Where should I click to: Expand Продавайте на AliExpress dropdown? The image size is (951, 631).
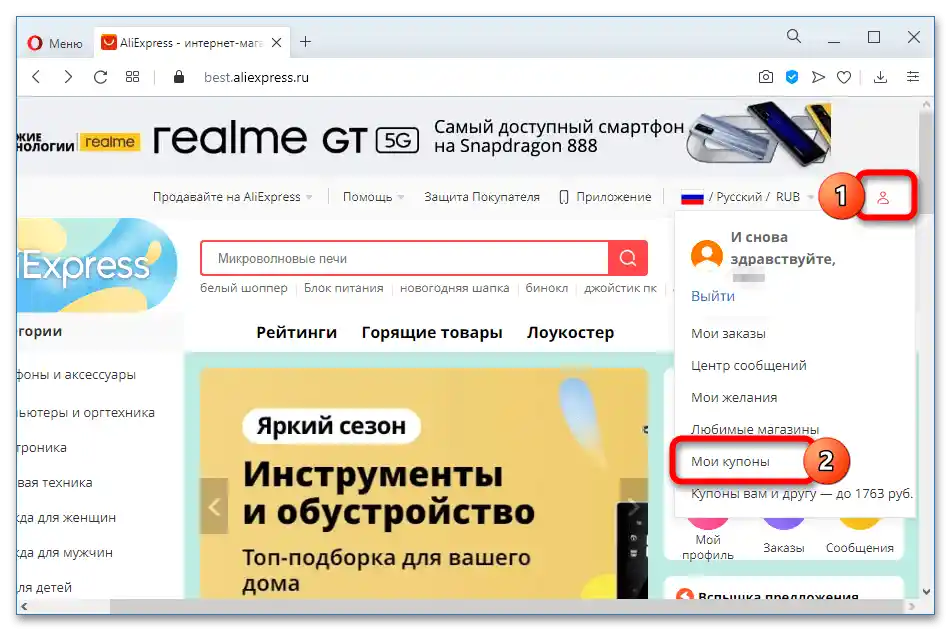coord(232,197)
